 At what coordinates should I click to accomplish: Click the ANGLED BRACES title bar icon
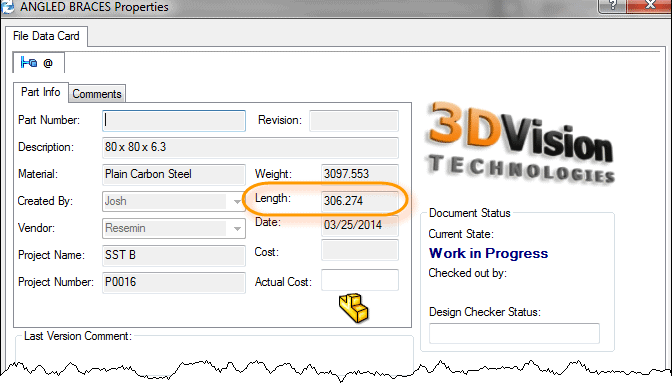7,6
